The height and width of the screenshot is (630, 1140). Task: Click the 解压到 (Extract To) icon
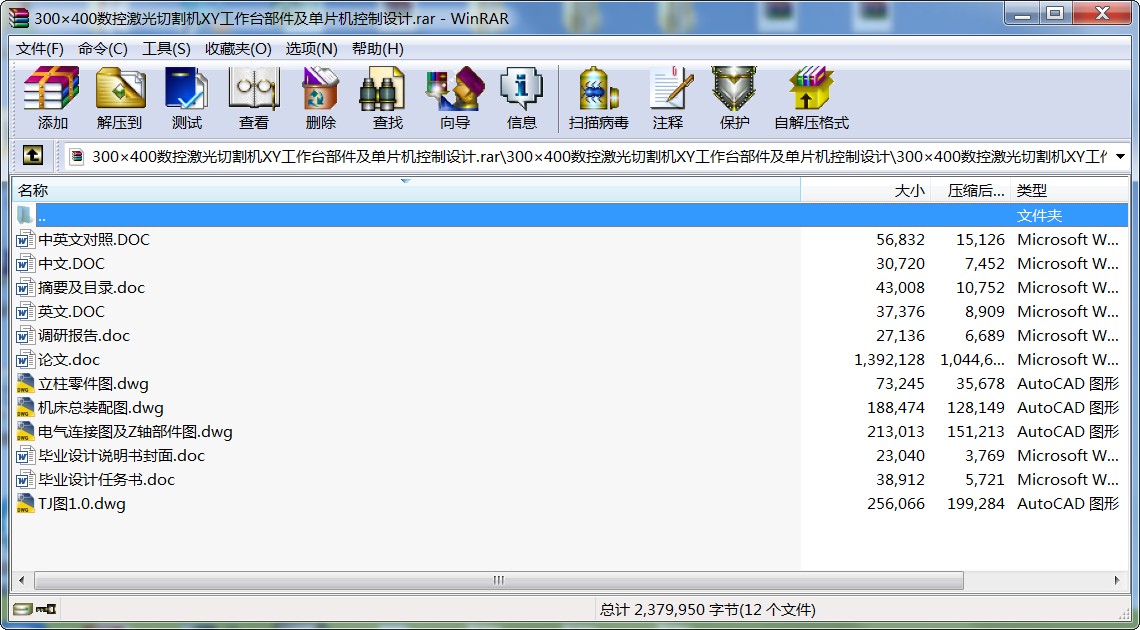click(120, 98)
